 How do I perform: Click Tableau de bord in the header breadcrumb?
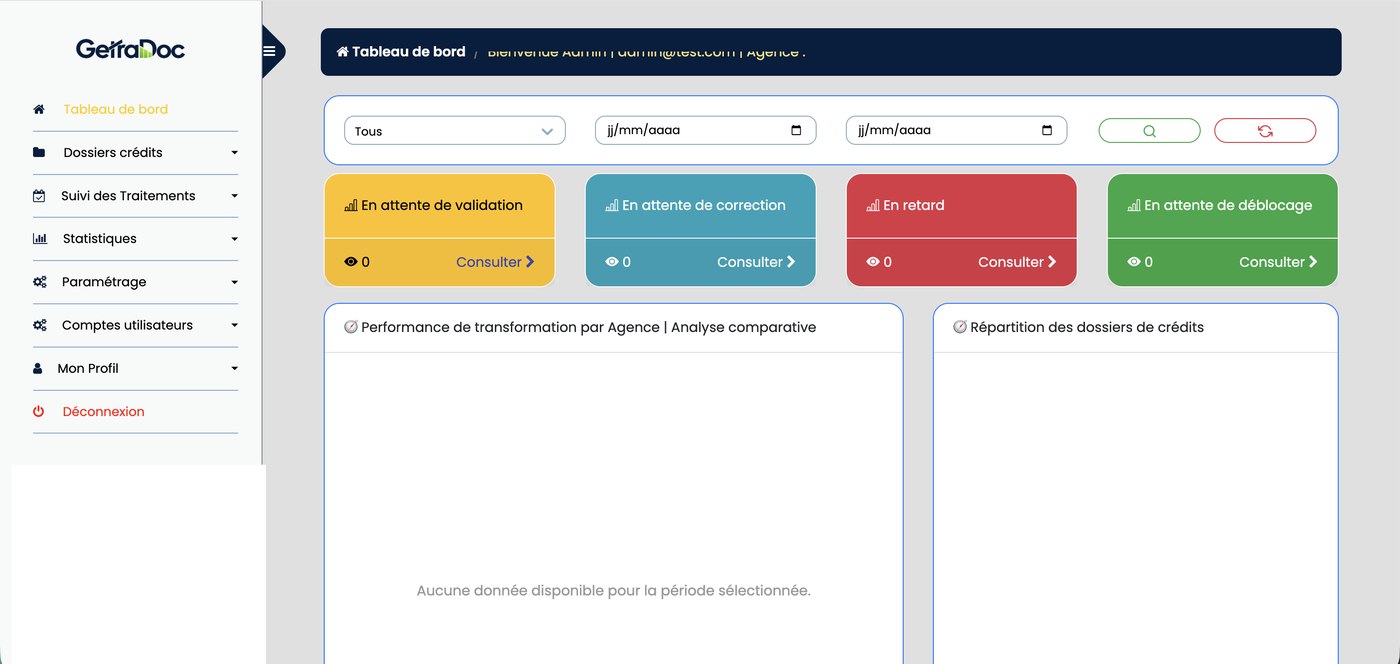click(408, 52)
